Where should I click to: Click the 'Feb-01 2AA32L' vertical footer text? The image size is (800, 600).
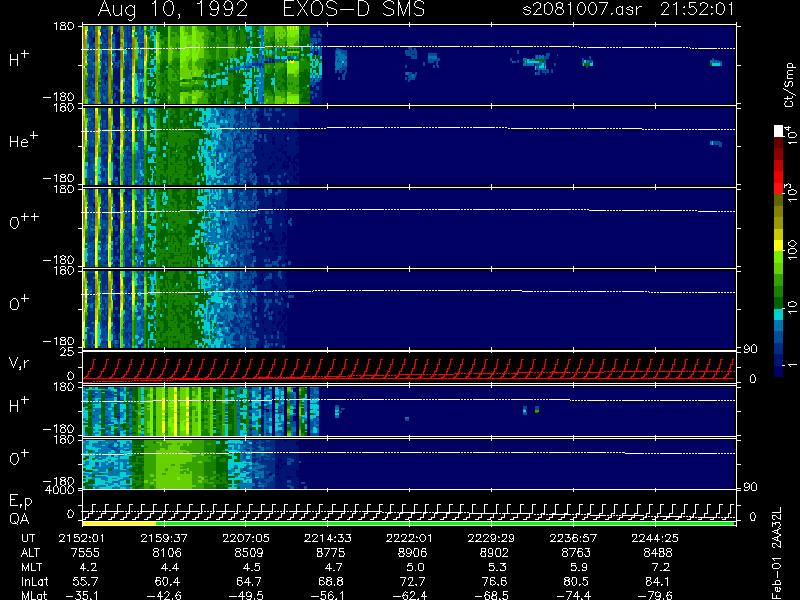(x=777, y=554)
